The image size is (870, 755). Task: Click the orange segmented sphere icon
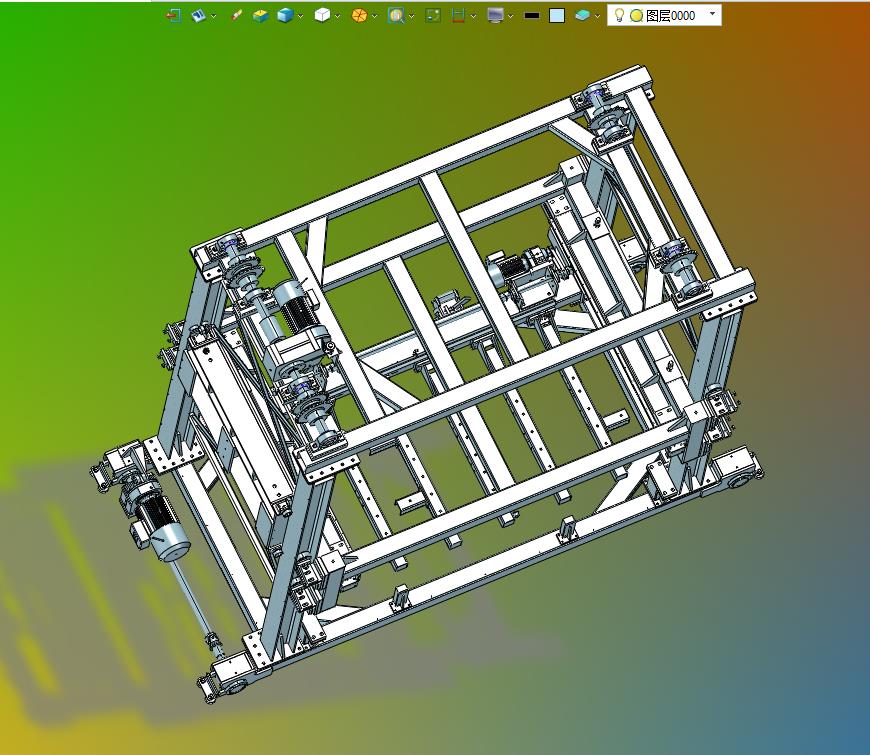[x=359, y=16]
